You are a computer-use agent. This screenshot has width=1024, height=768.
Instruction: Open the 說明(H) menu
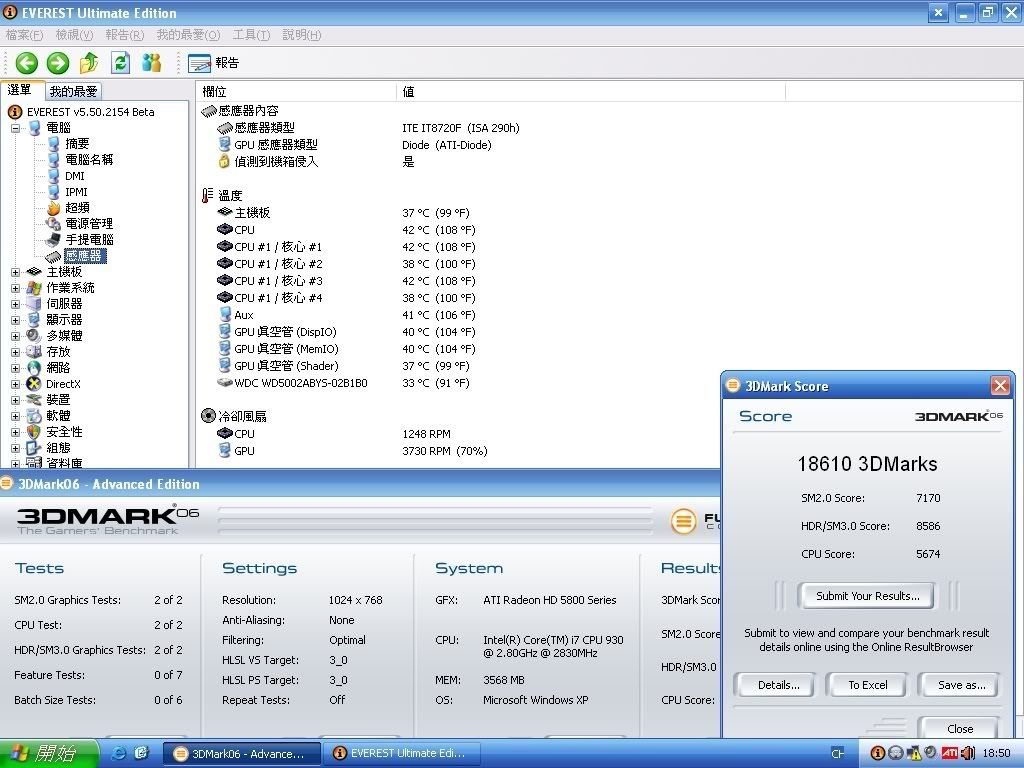pyautogui.click(x=302, y=35)
